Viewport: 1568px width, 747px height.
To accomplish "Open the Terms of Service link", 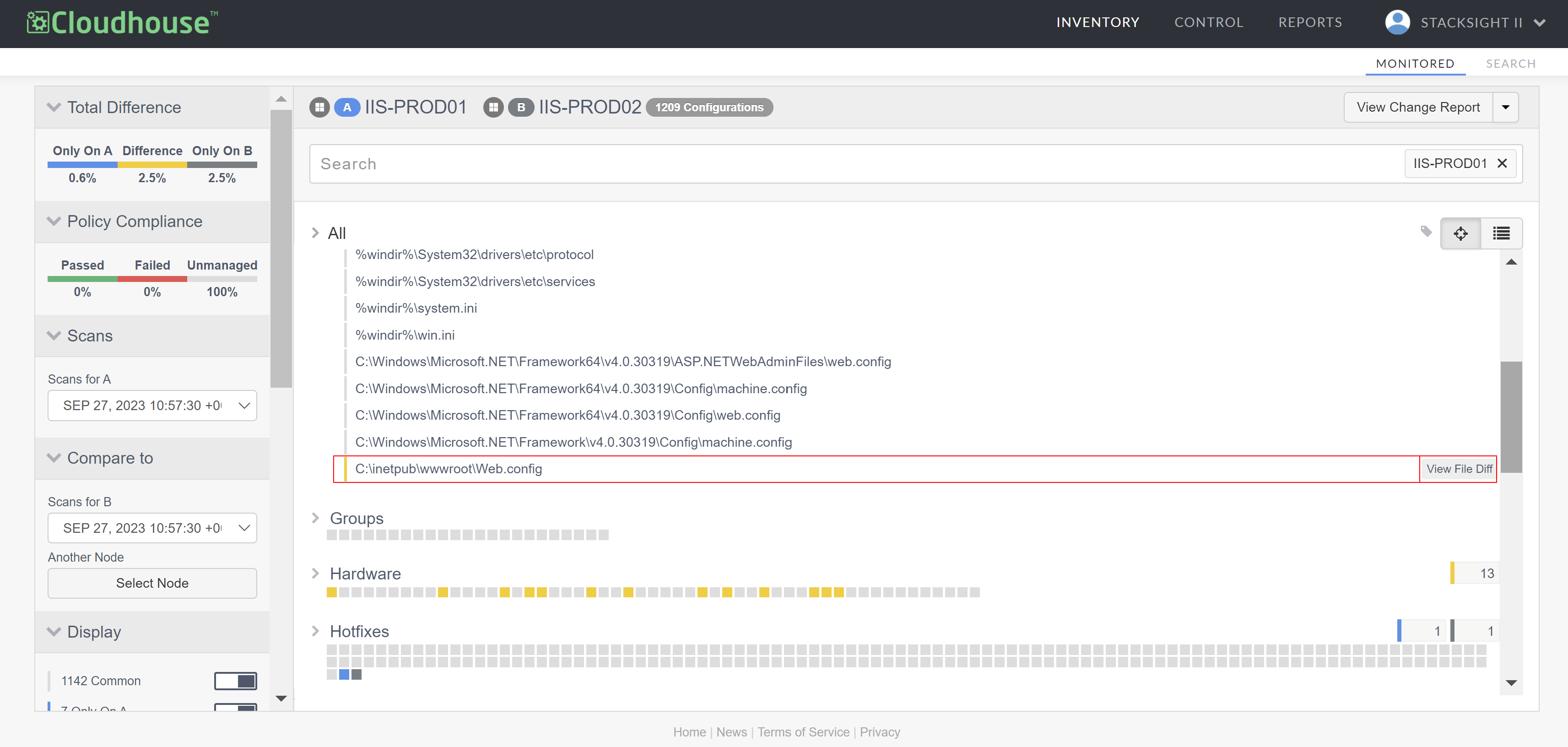I will point(803,732).
